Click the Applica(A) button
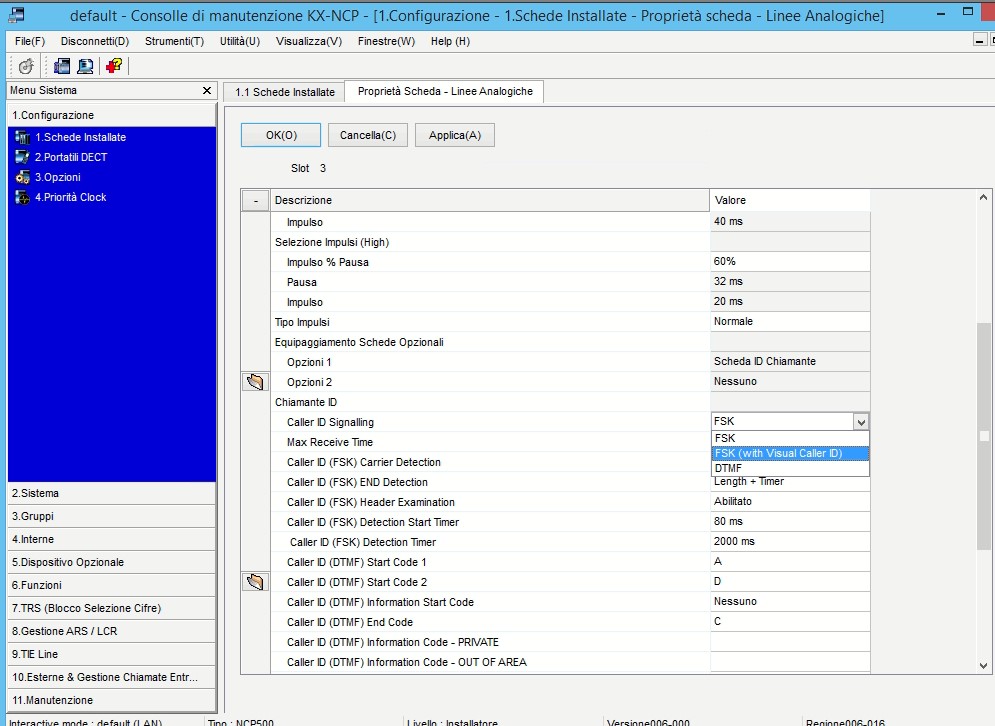This screenshot has width=995, height=726. pos(455,135)
